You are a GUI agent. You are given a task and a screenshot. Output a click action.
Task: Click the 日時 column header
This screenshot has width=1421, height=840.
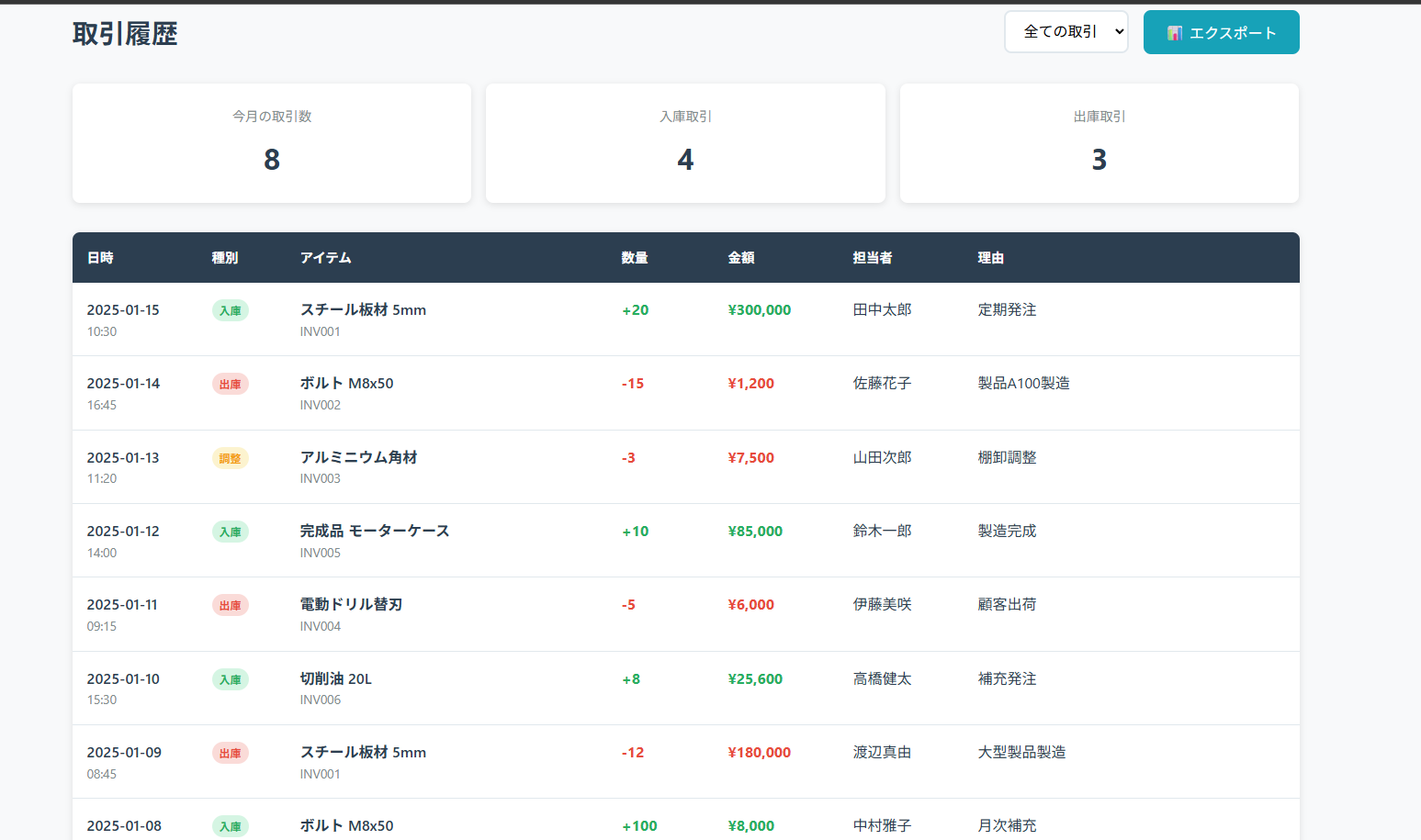click(100, 258)
